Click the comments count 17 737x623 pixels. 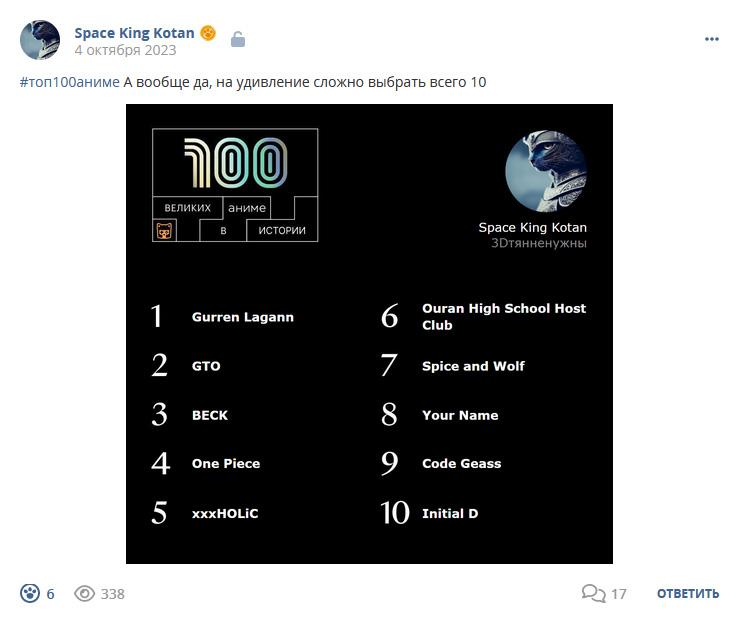(x=619, y=594)
